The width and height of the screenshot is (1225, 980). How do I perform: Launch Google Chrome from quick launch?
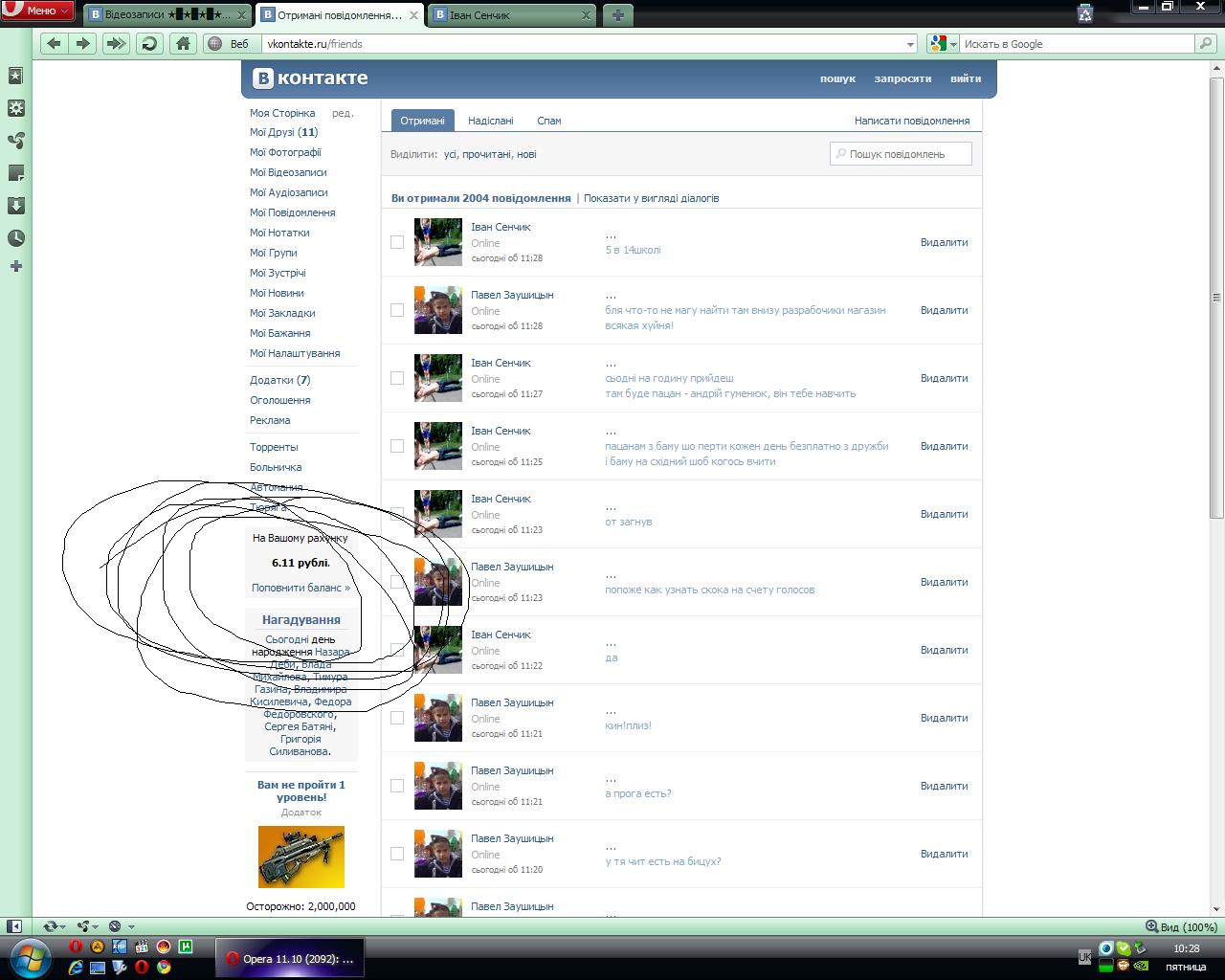coord(164,968)
